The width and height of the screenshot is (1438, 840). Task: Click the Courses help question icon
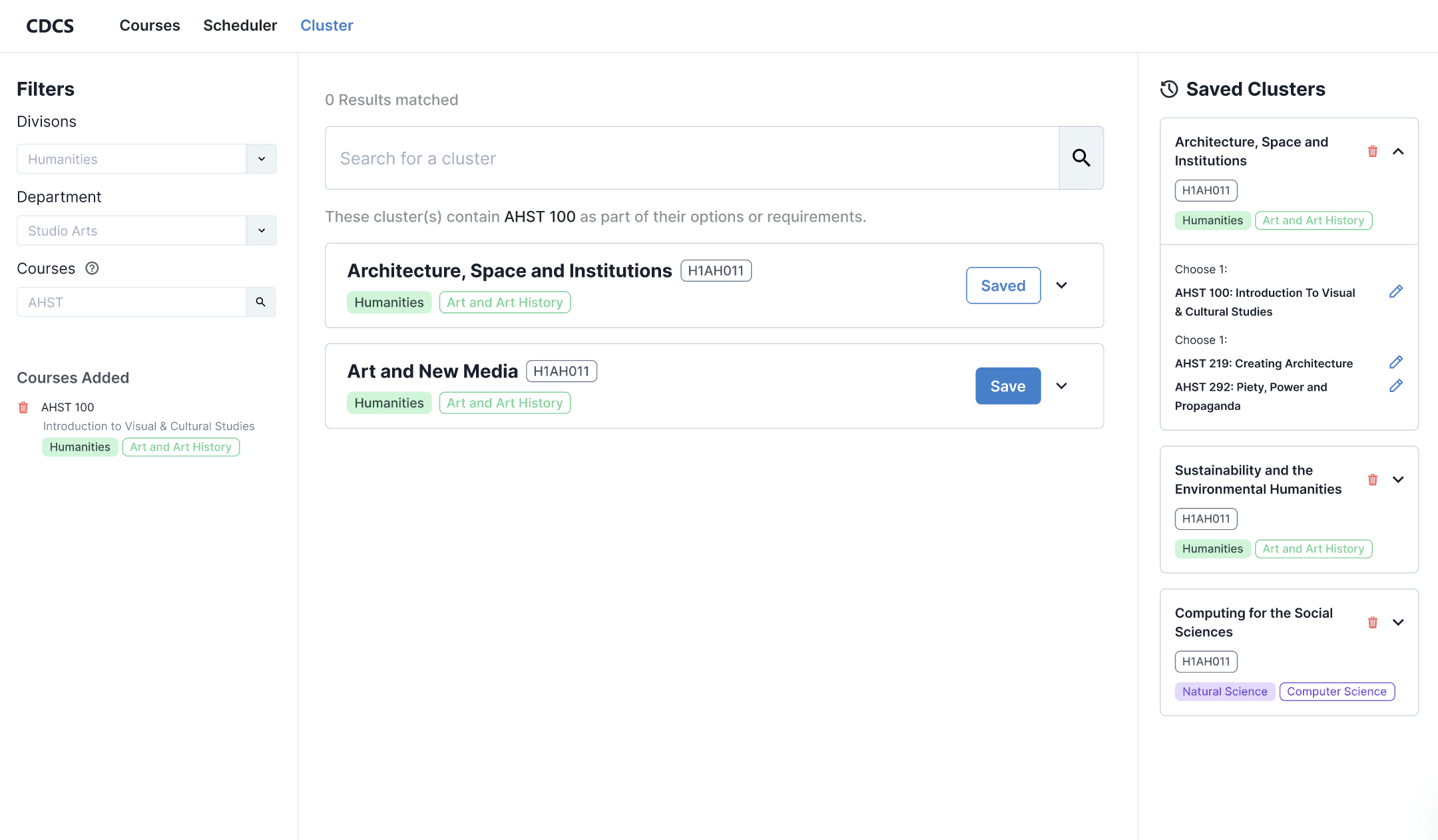pyautogui.click(x=92, y=268)
